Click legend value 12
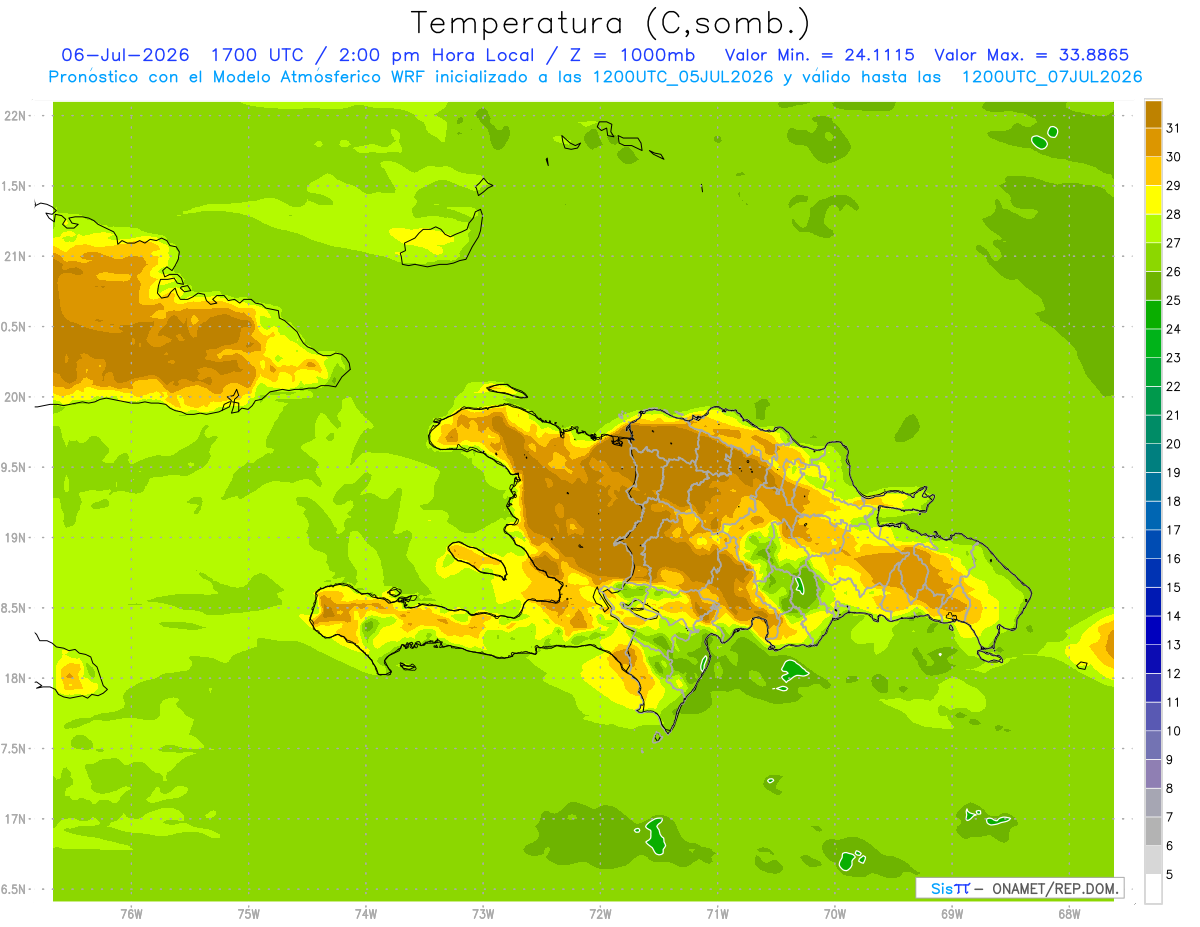The image size is (1200, 927). pos(1173,673)
